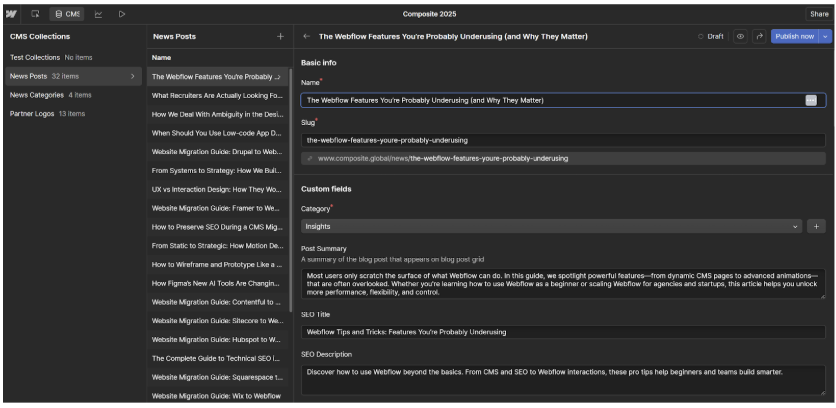The width and height of the screenshot is (836, 408).
Task: Open 'How to Preserve SEO During' post
Action: [218, 227]
